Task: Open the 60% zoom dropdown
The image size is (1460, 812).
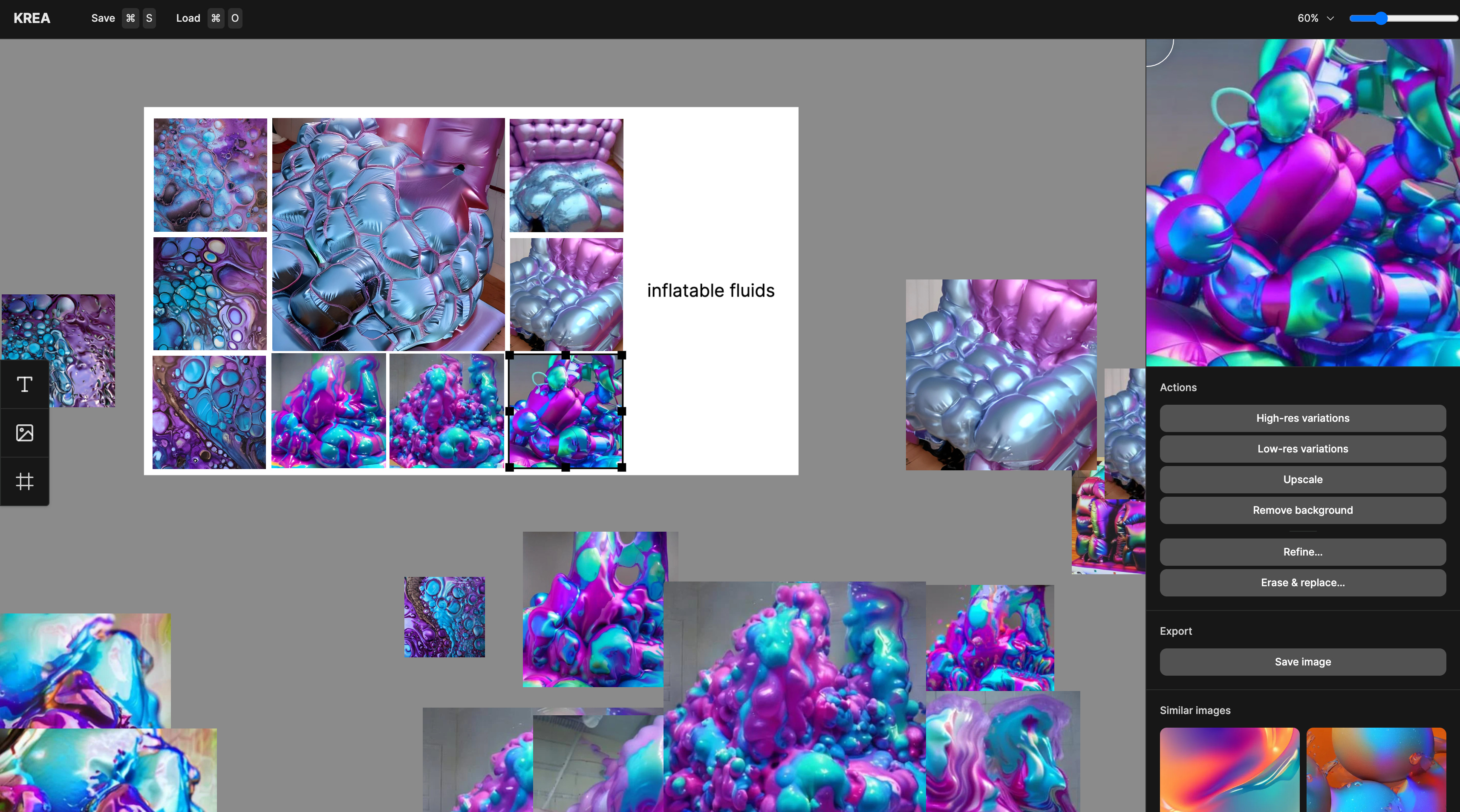Action: pos(1316,18)
